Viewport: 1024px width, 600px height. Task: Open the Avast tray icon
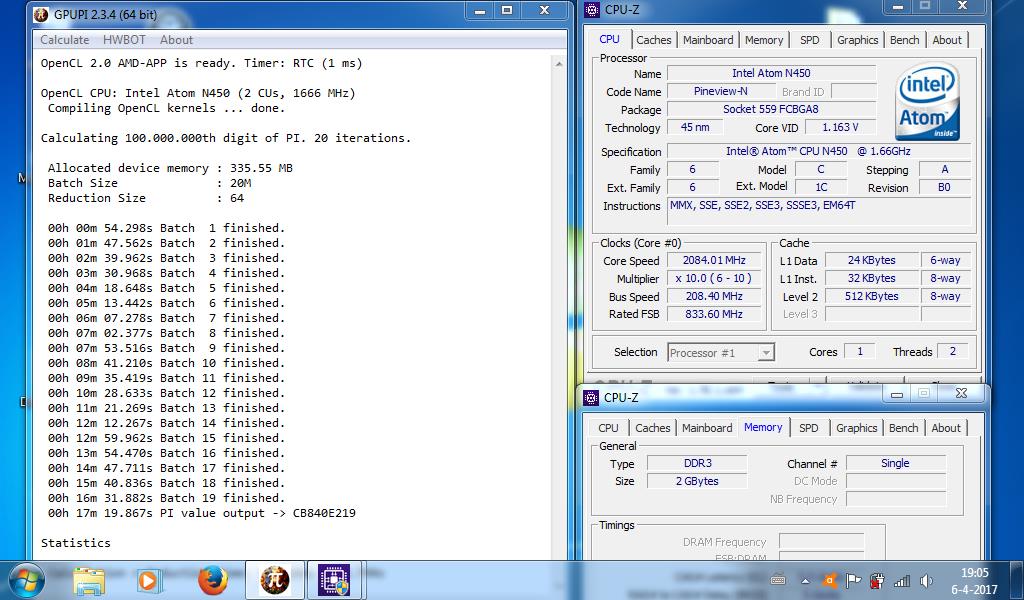(829, 580)
